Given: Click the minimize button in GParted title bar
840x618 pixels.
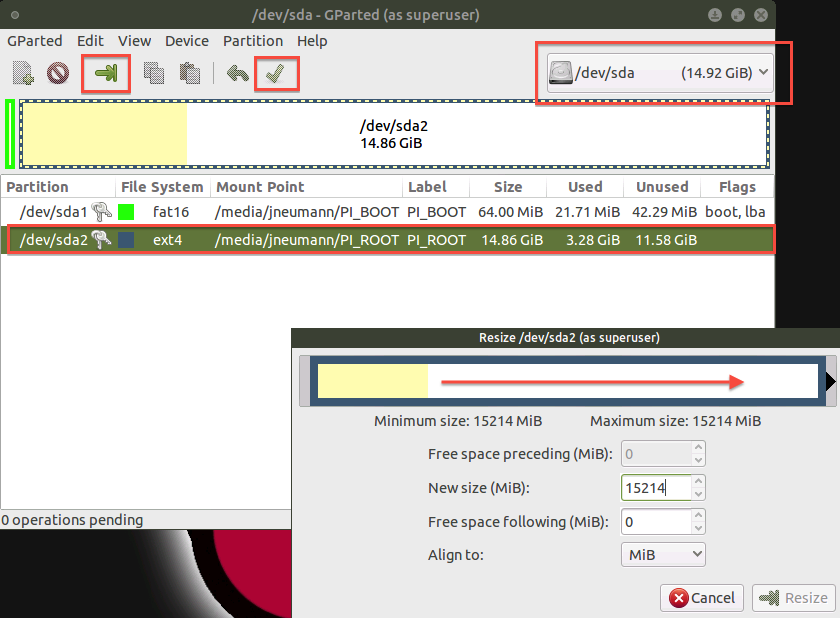Looking at the screenshot, I should click(715, 15).
